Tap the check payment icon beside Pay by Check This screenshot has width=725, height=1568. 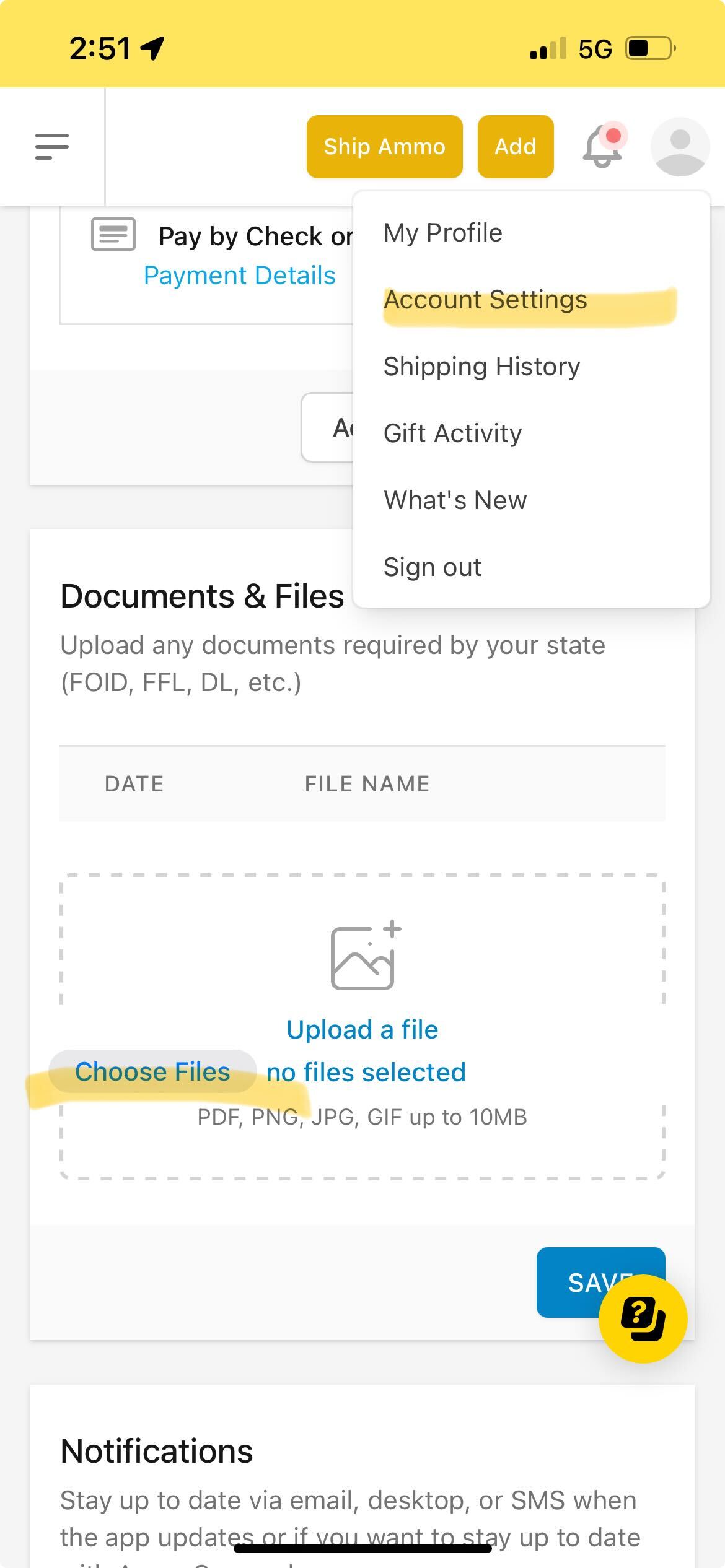click(113, 234)
